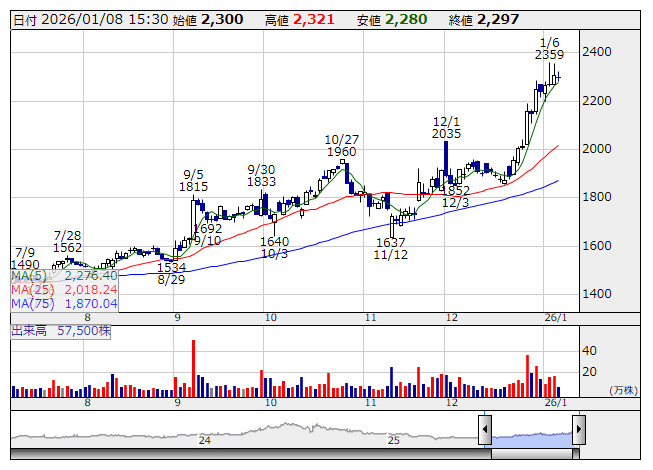This screenshot has width=653, height=470.
Task: Click the tallest red volume bar in September
Action: pyautogui.click(x=193, y=368)
